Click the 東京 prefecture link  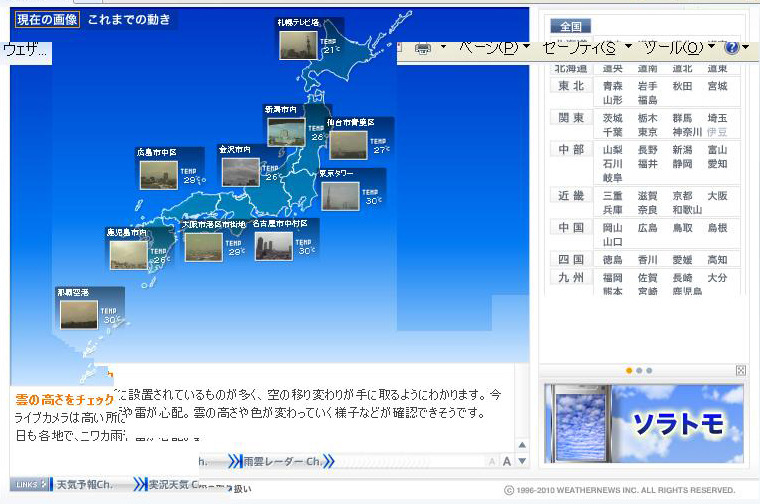tap(648, 132)
